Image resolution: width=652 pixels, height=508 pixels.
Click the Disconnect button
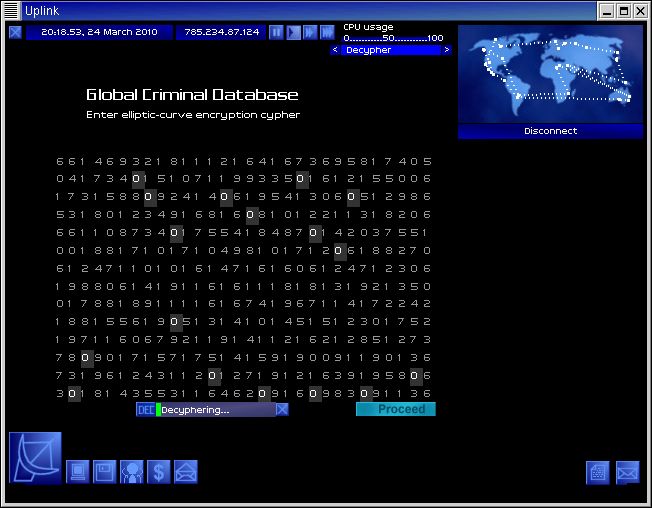551,131
